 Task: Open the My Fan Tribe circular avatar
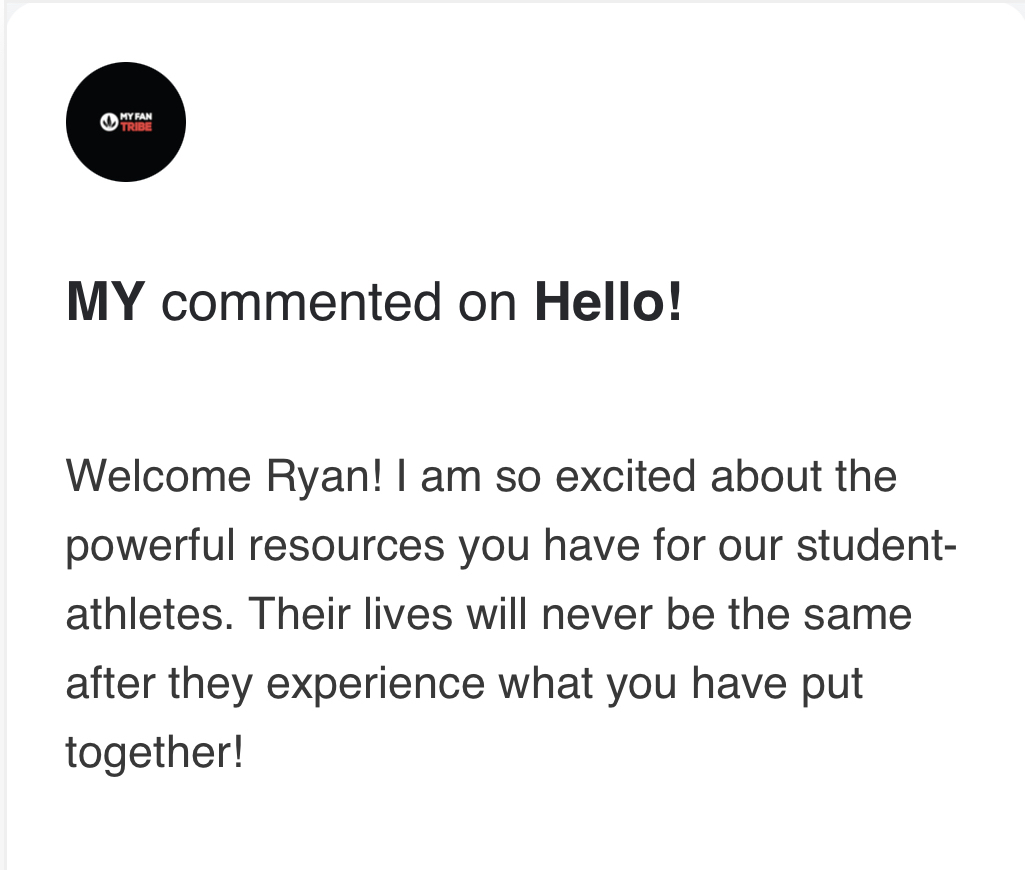126,122
